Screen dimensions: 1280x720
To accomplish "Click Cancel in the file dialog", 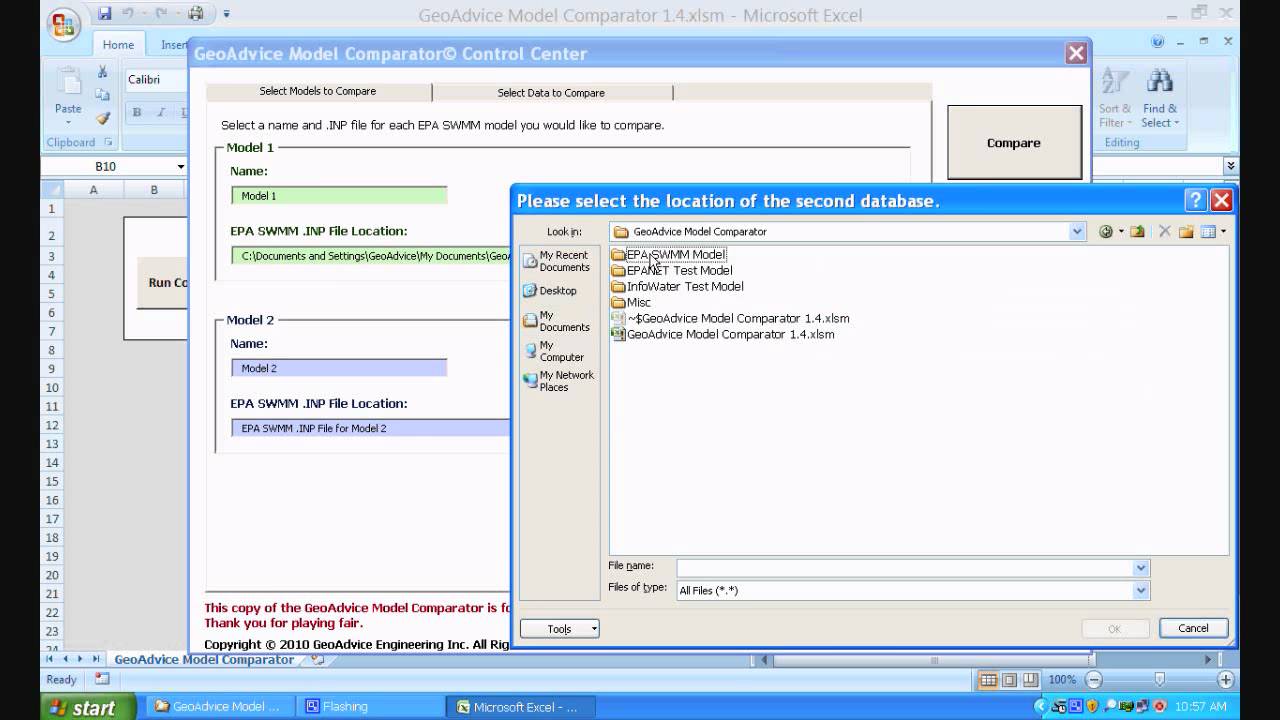I will pyautogui.click(x=1193, y=628).
